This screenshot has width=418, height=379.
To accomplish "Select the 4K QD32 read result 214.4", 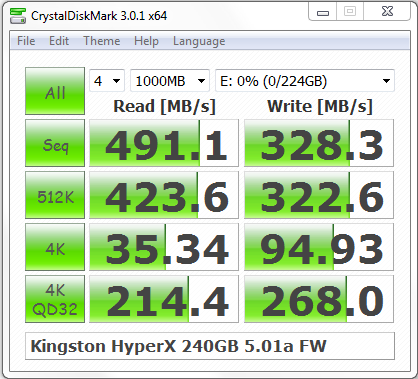I will click(164, 299).
